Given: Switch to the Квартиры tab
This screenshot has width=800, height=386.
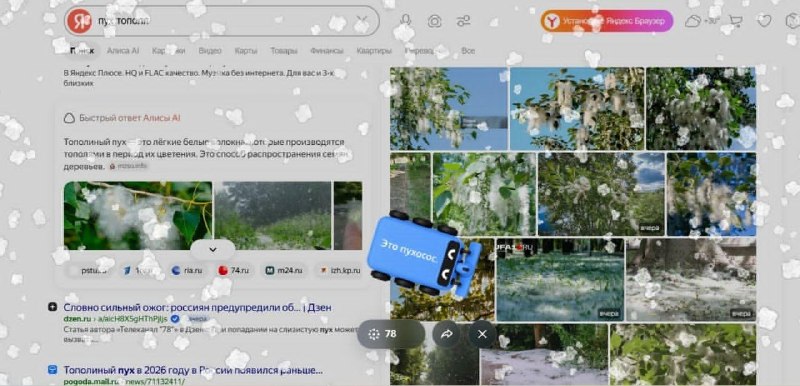Looking at the screenshot, I should click(x=374, y=50).
